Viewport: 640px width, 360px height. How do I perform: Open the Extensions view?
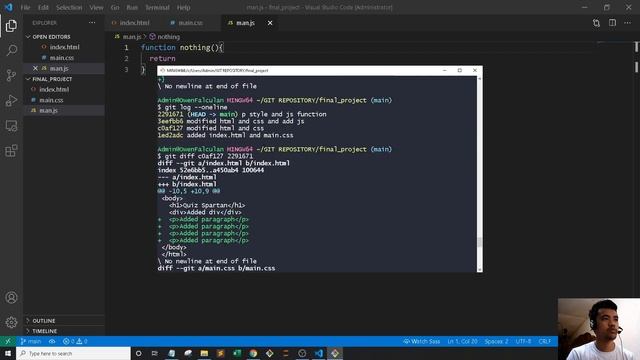click(11, 151)
